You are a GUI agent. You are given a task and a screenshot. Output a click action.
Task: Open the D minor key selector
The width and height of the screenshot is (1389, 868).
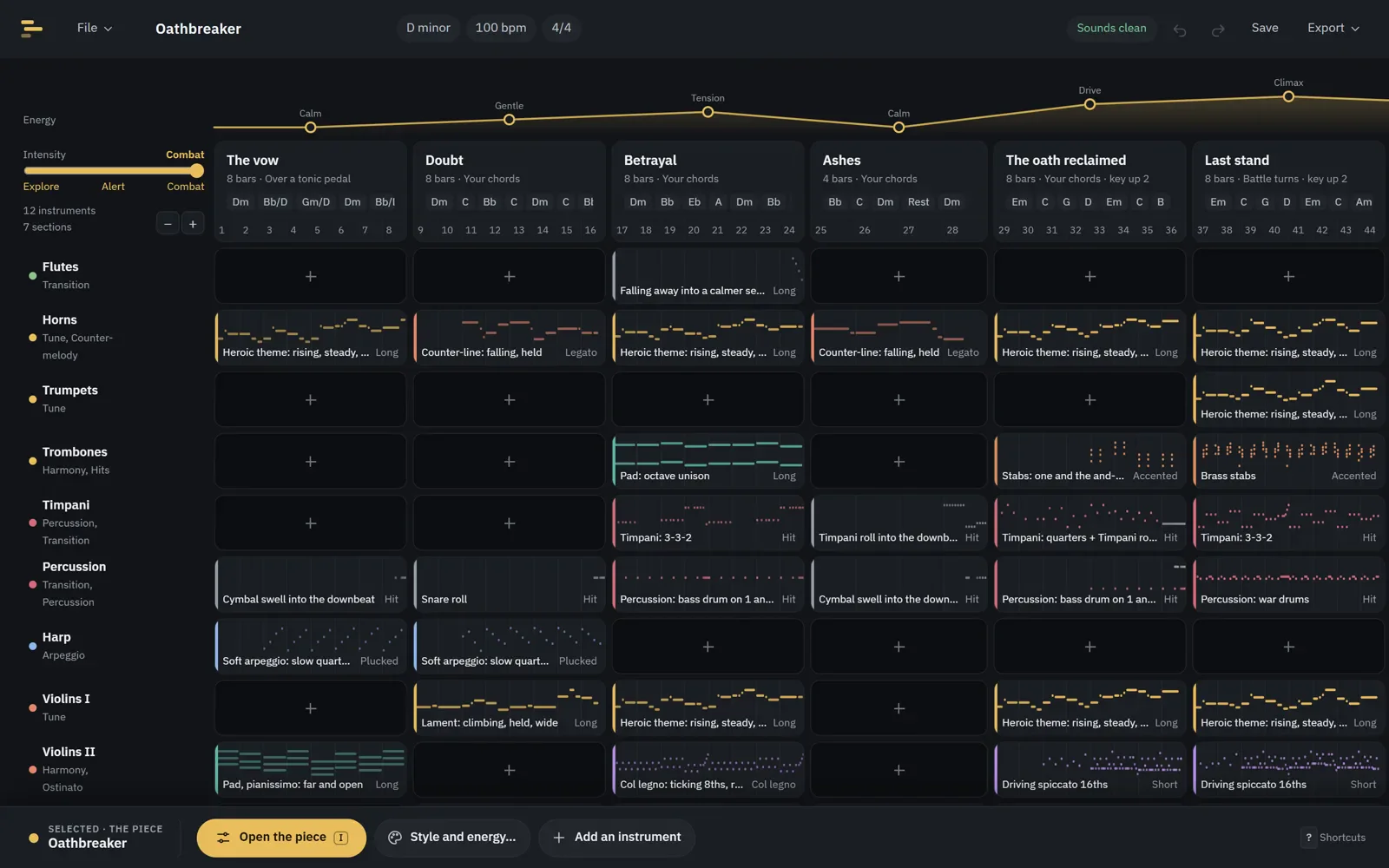[428, 28]
